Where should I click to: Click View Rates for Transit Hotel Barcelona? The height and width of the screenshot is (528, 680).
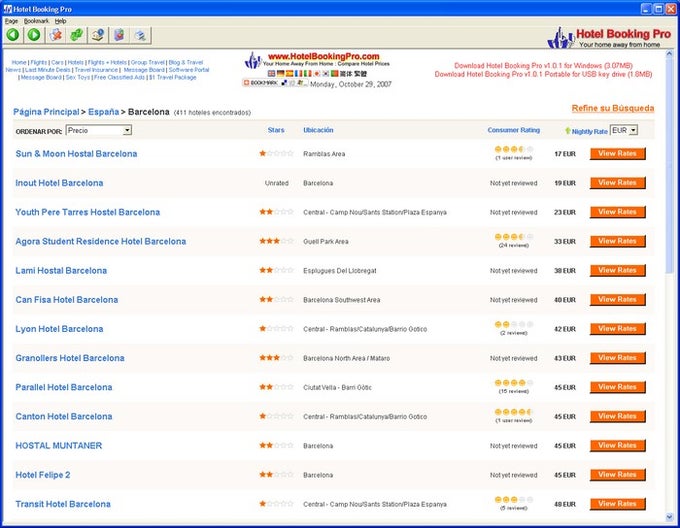[618, 504]
